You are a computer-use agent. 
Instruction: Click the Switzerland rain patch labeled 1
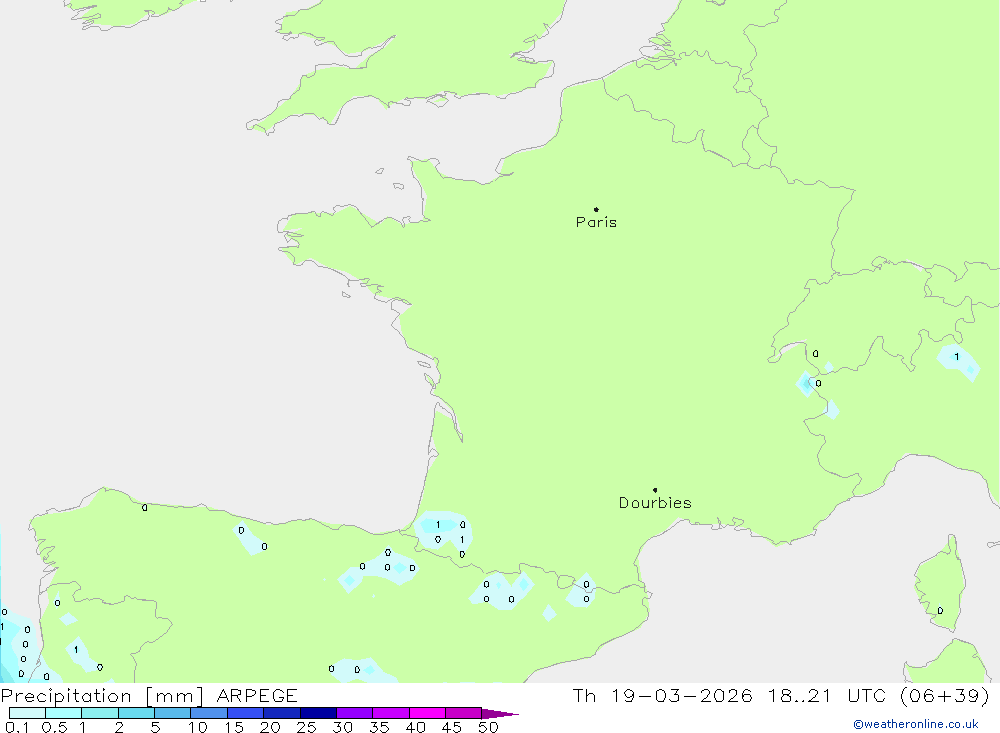(x=958, y=361)
